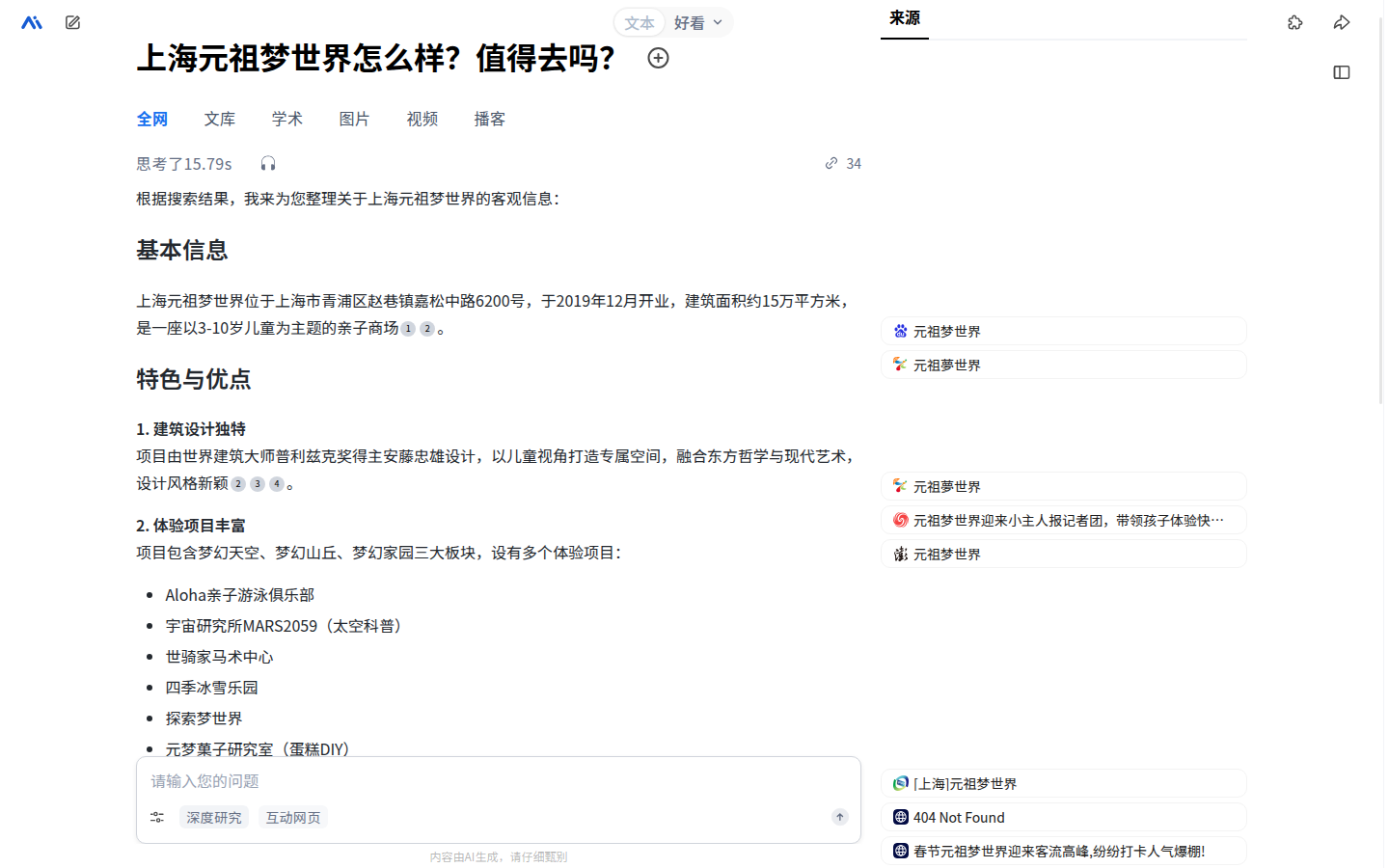This screenshot has width=1389, height=868.
Task: Toggle the side panel layout icon
Action: click(x=1342, y=72)
